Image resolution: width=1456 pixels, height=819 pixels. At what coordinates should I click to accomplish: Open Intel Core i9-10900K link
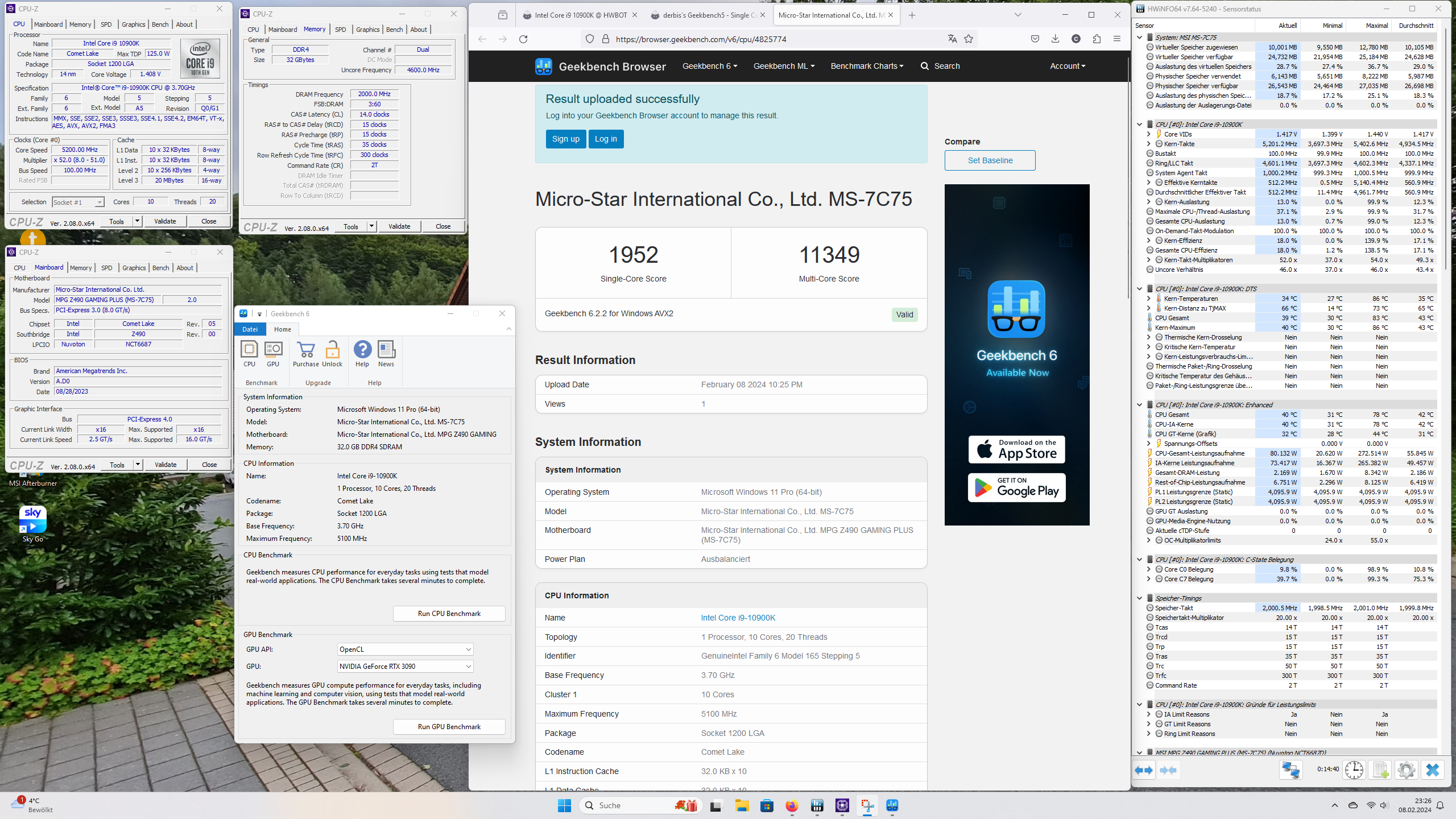pyautogui.click(x=738, y=618)
